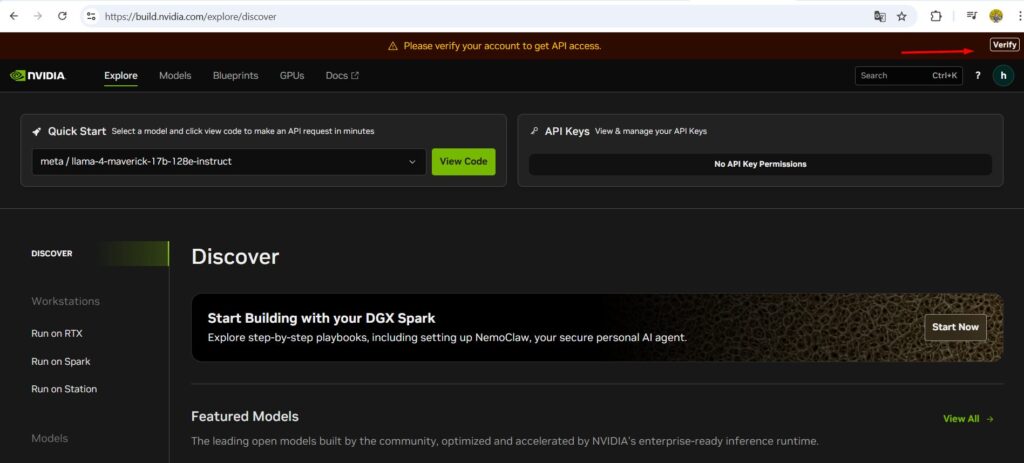Switch to the Explore tab
The width and height of the screenshot is (1024, 463).
(121, 76)
